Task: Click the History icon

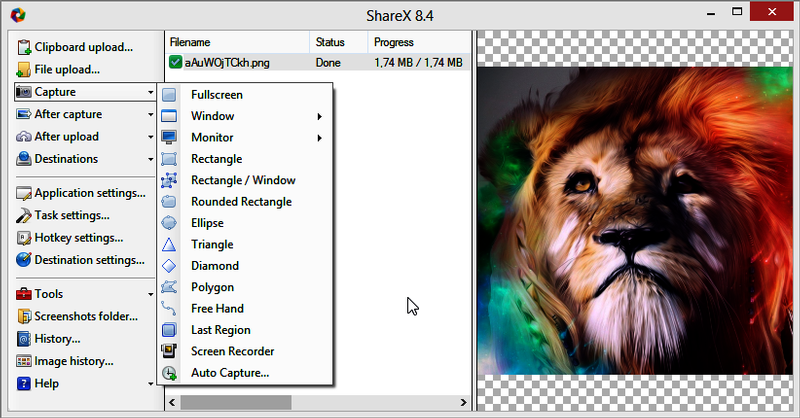Action: 23,339
